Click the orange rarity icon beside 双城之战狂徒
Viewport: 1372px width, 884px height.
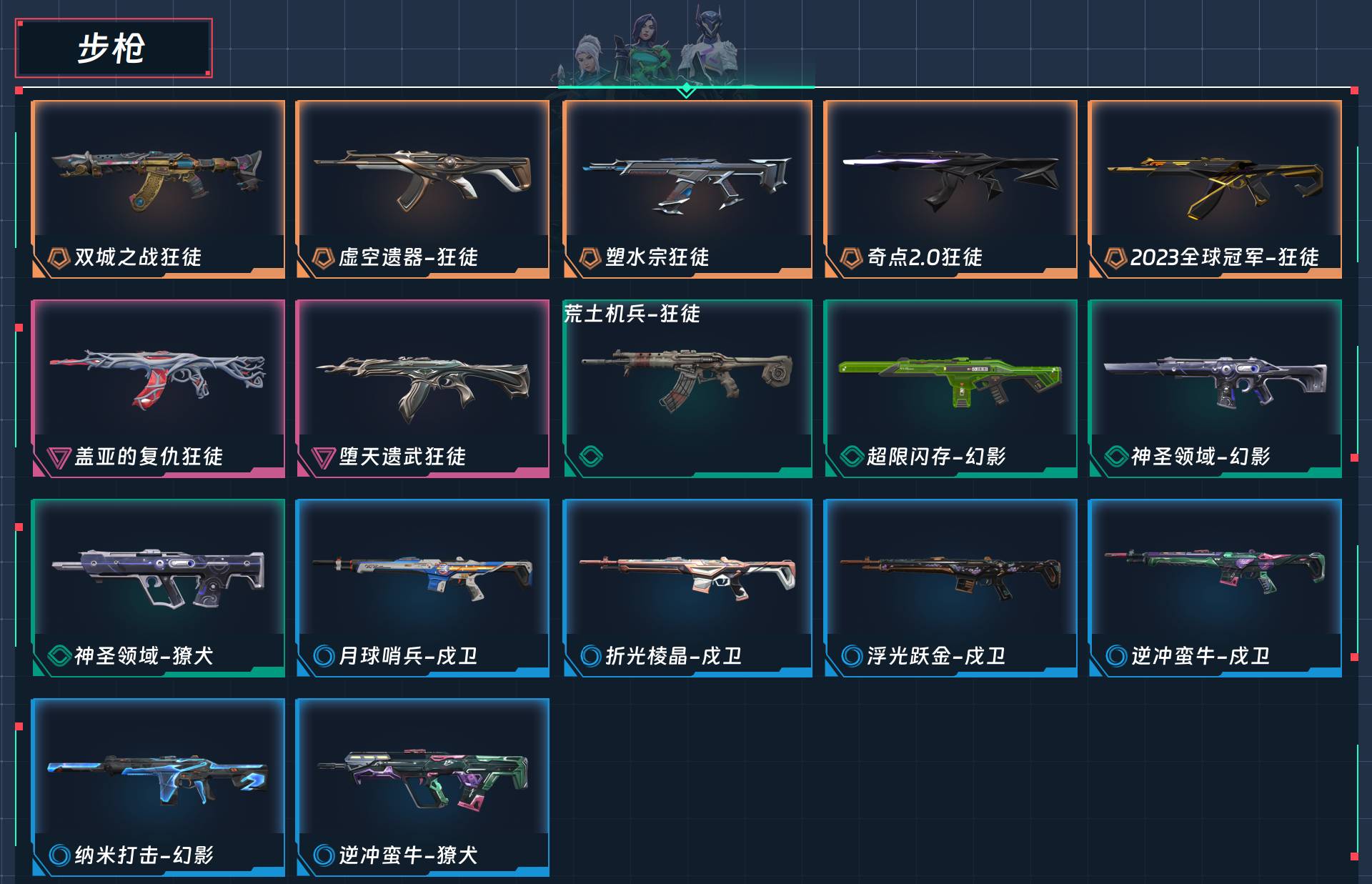59,257
